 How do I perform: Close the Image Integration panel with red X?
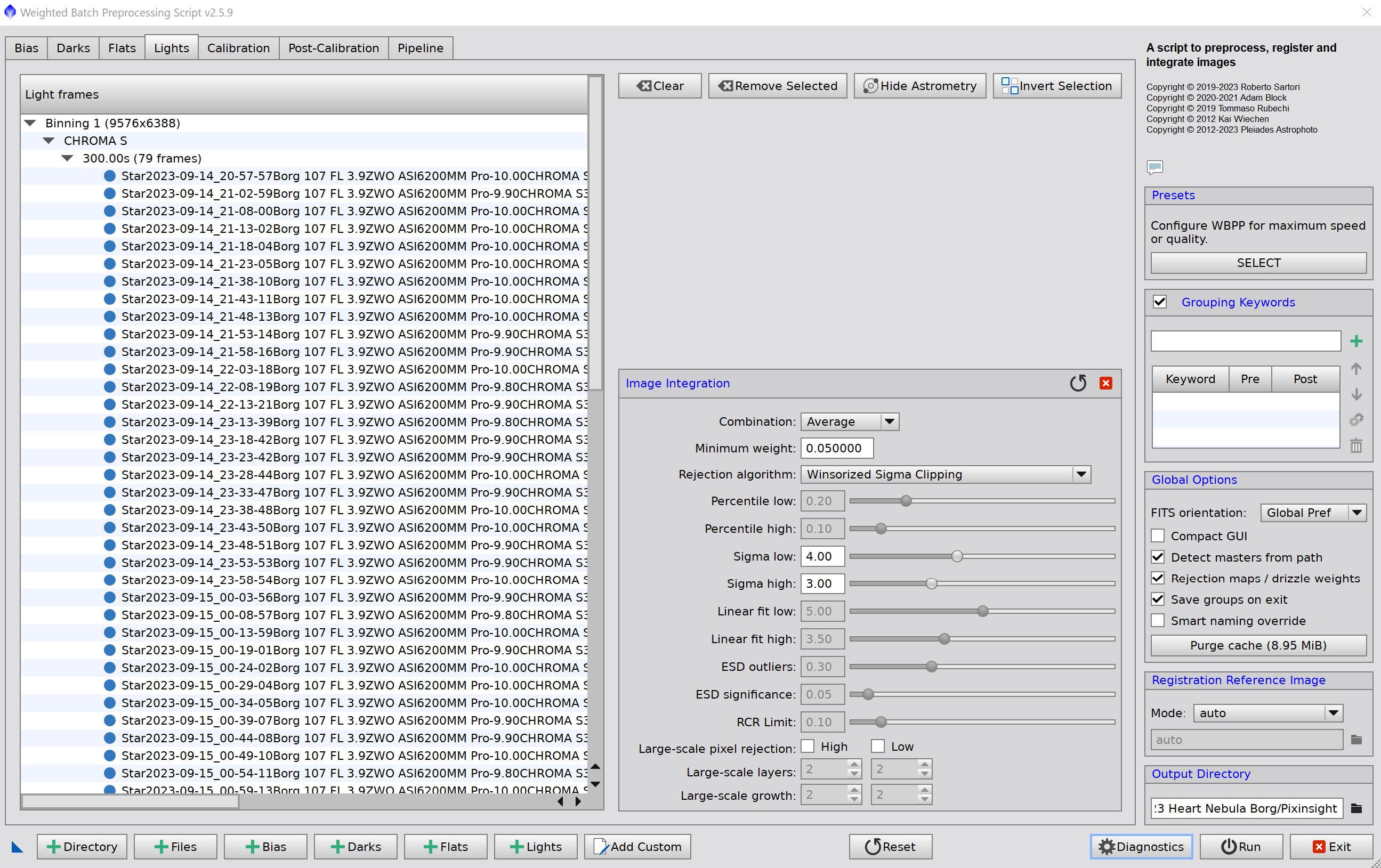pyautogui.click(x=1106, y=383)
